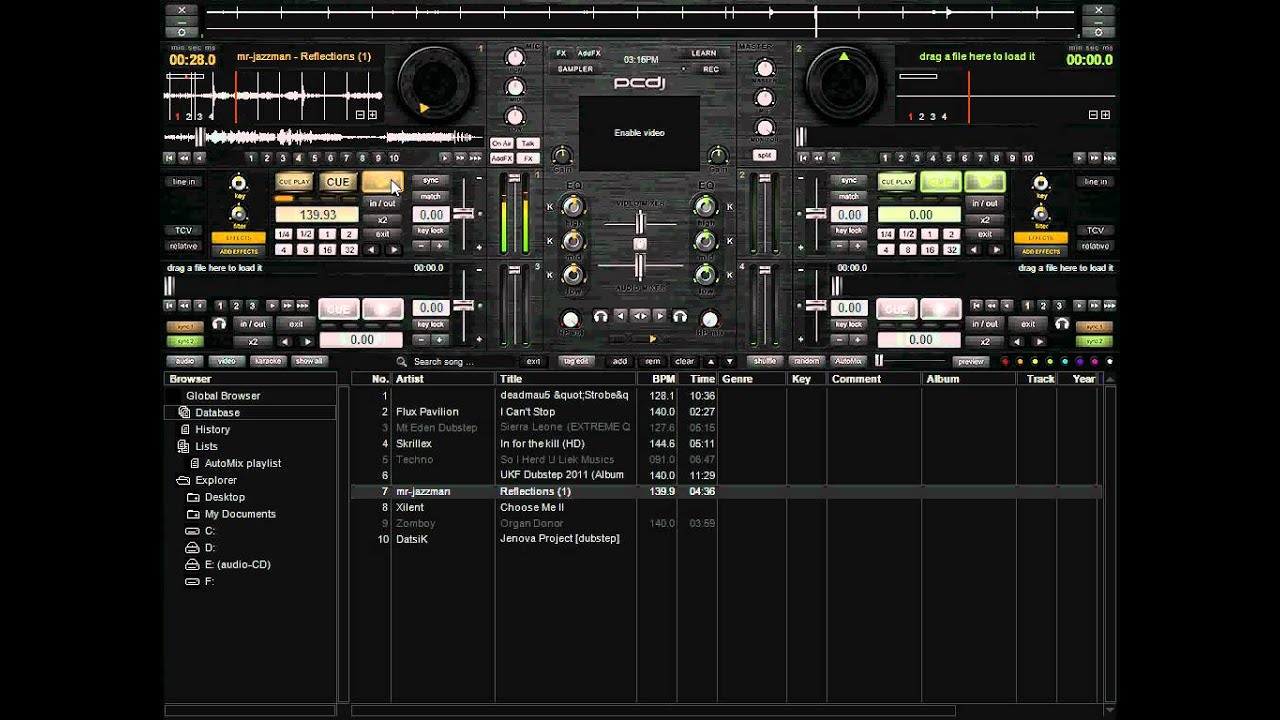
Task: Click deck 3 headphone monitor icon
Action: 219,324
